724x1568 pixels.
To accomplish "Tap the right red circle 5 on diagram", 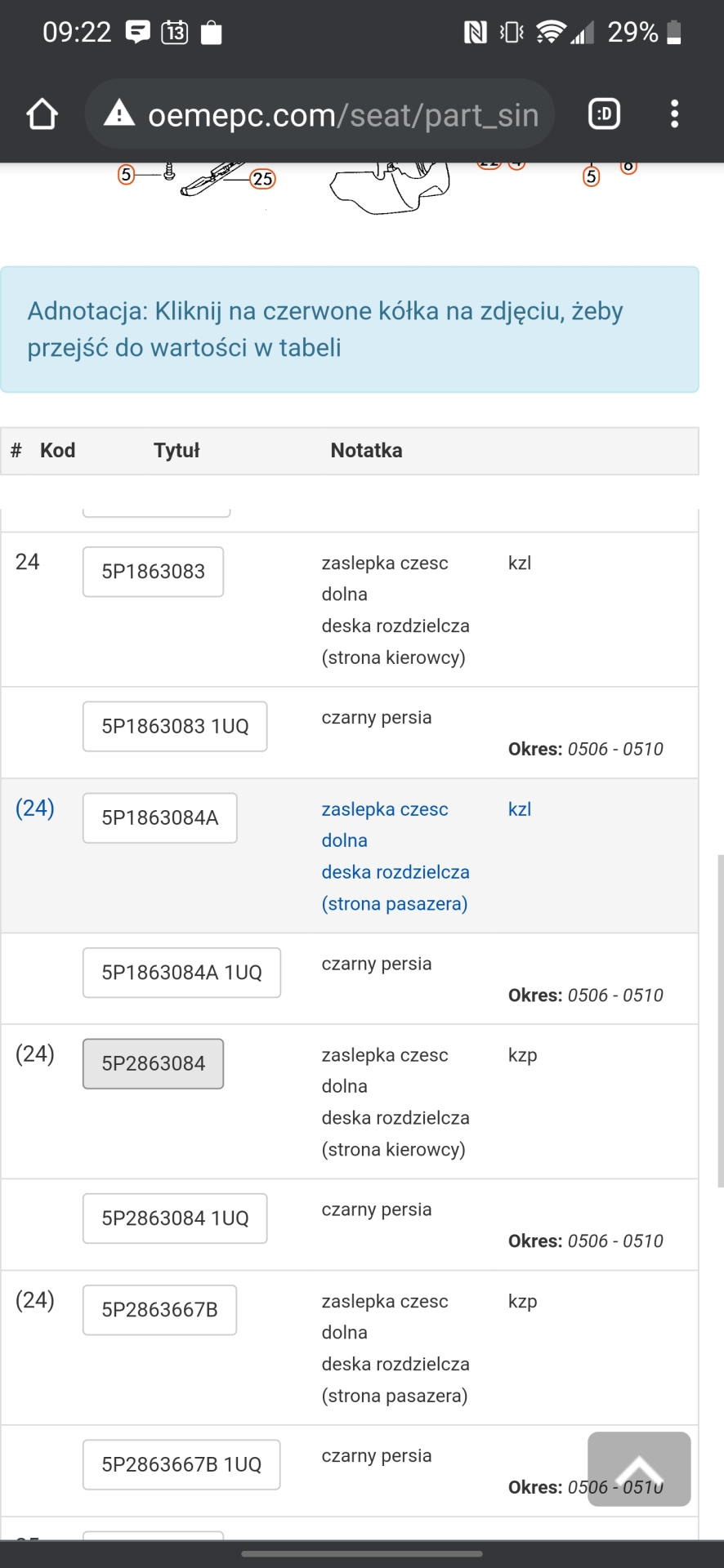I will tap(592, 176).
